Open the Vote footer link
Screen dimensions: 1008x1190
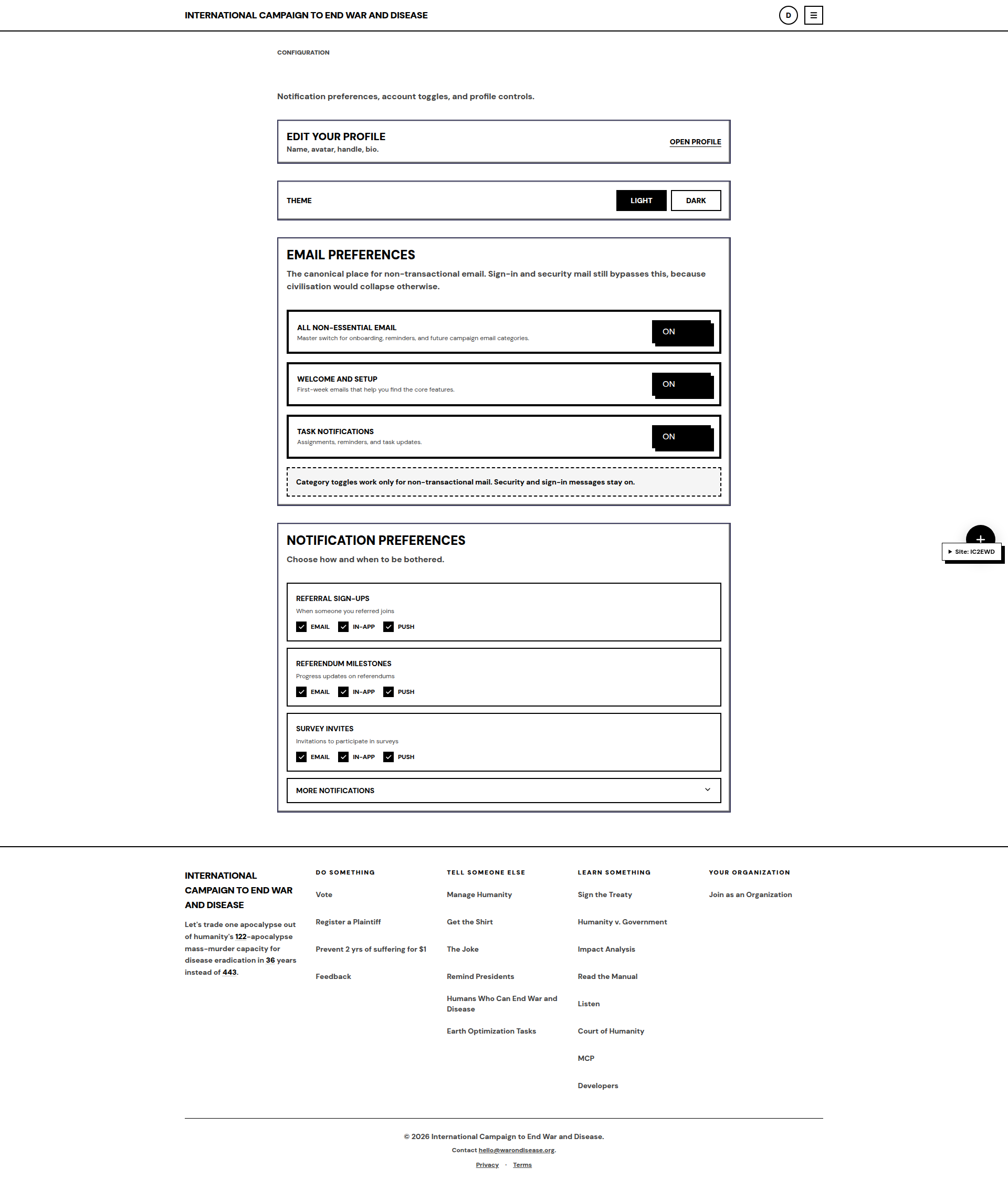pos(324,894)
